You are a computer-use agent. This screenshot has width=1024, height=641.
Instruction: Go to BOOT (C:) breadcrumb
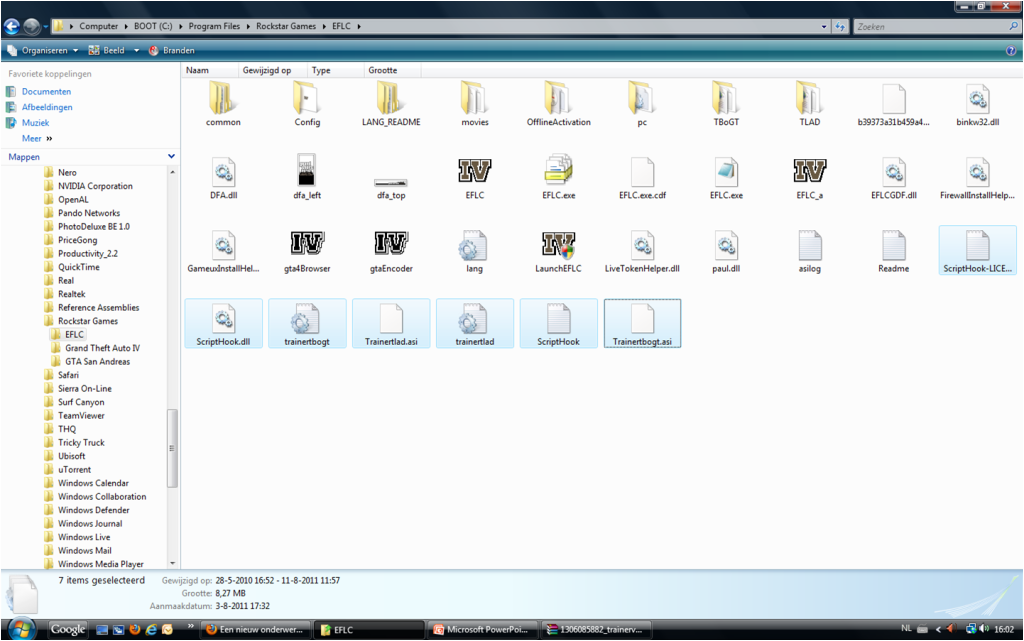153,26
